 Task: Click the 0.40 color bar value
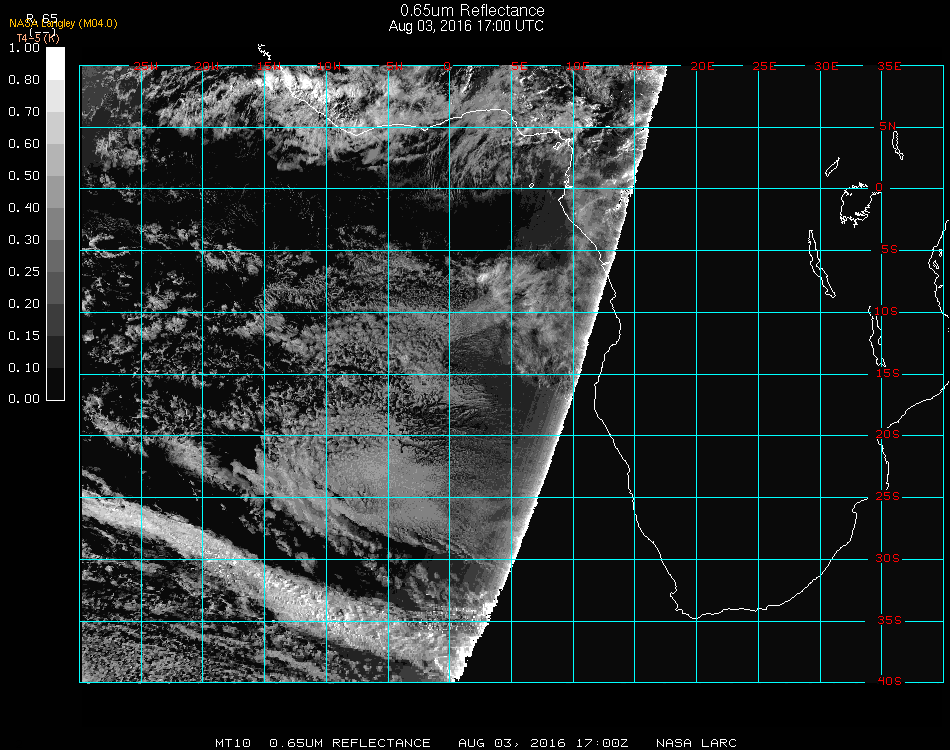pos(24,208)
